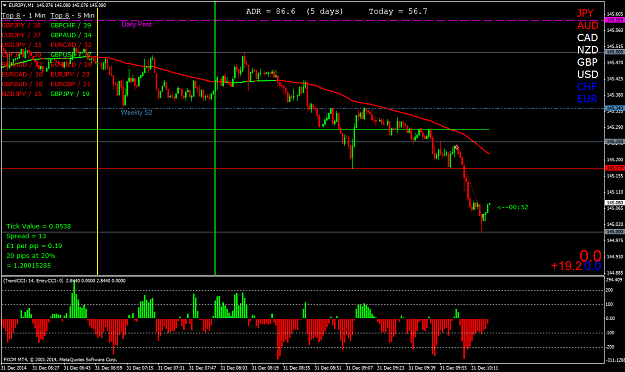
Task: Click the large red '0.0' value
Action: pyautogui.click(x=590, y=256)
